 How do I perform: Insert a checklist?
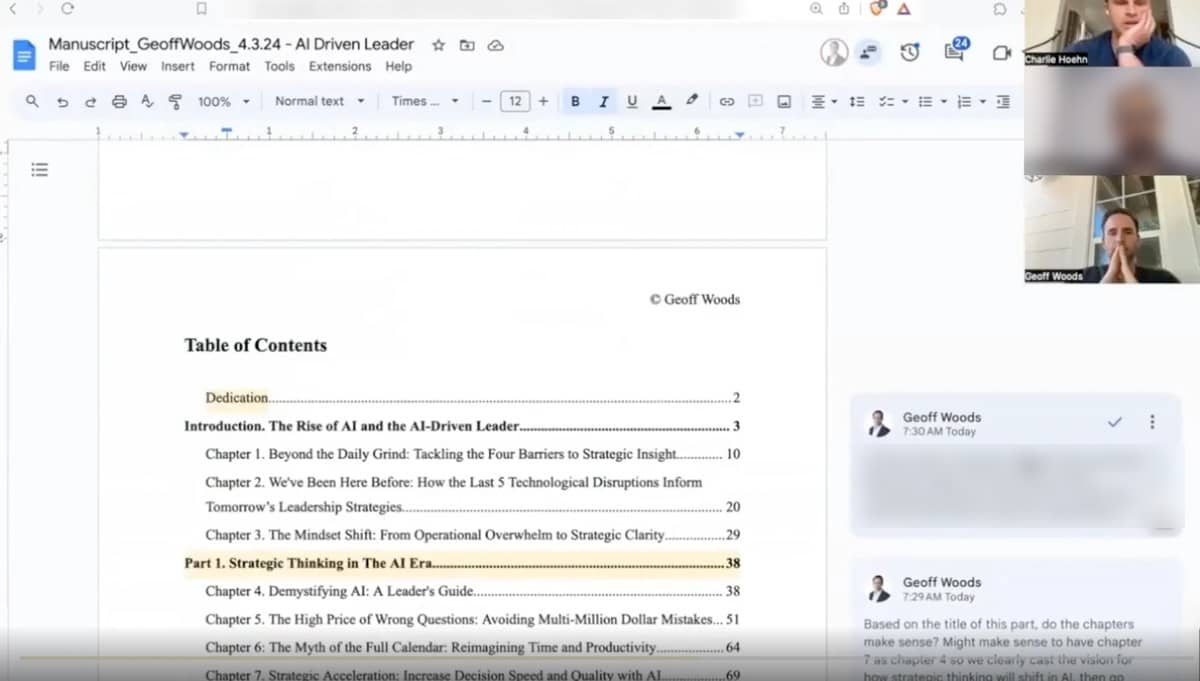(885, 101)
